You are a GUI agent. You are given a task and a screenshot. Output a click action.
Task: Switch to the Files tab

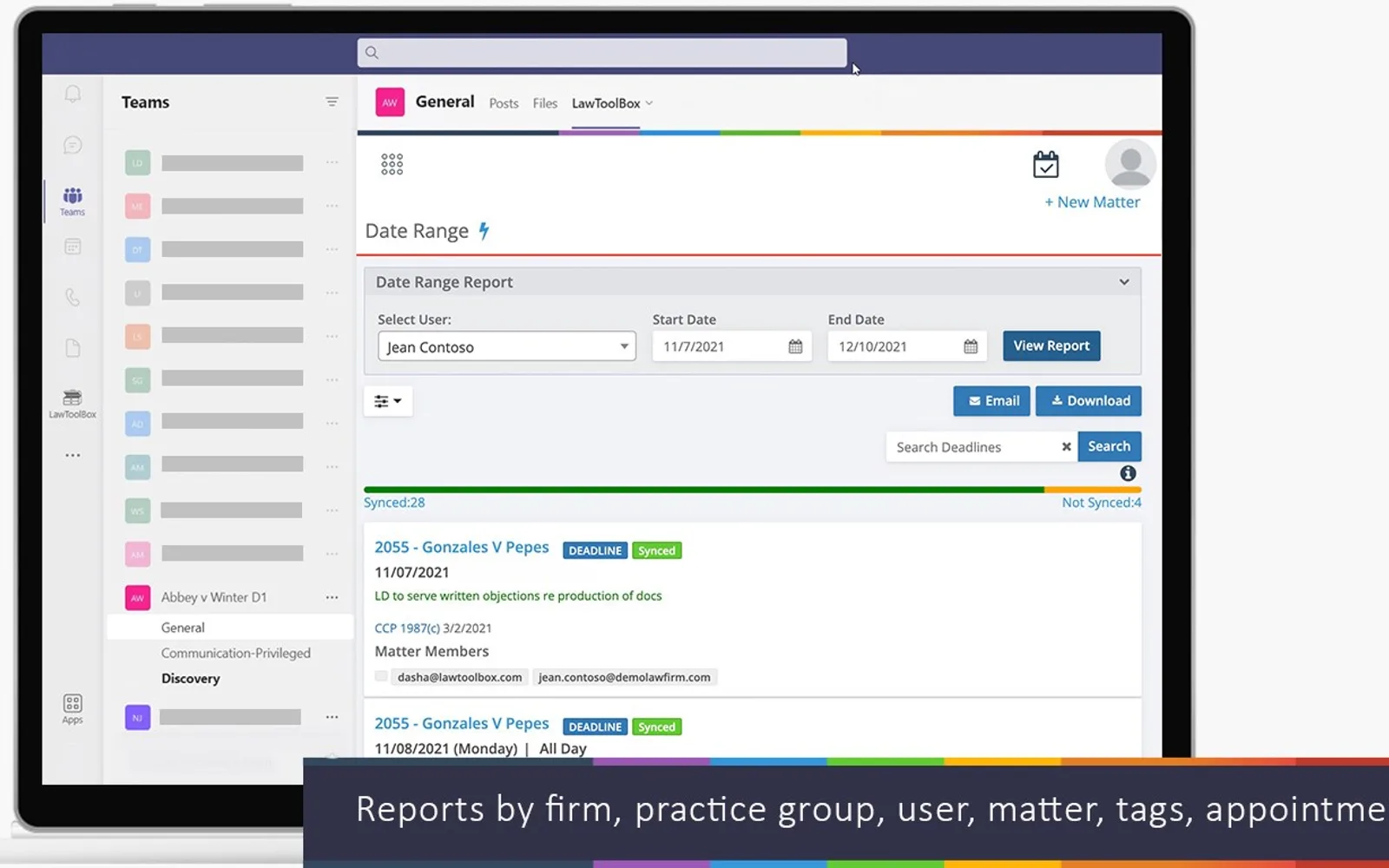[x=545, y=103]
